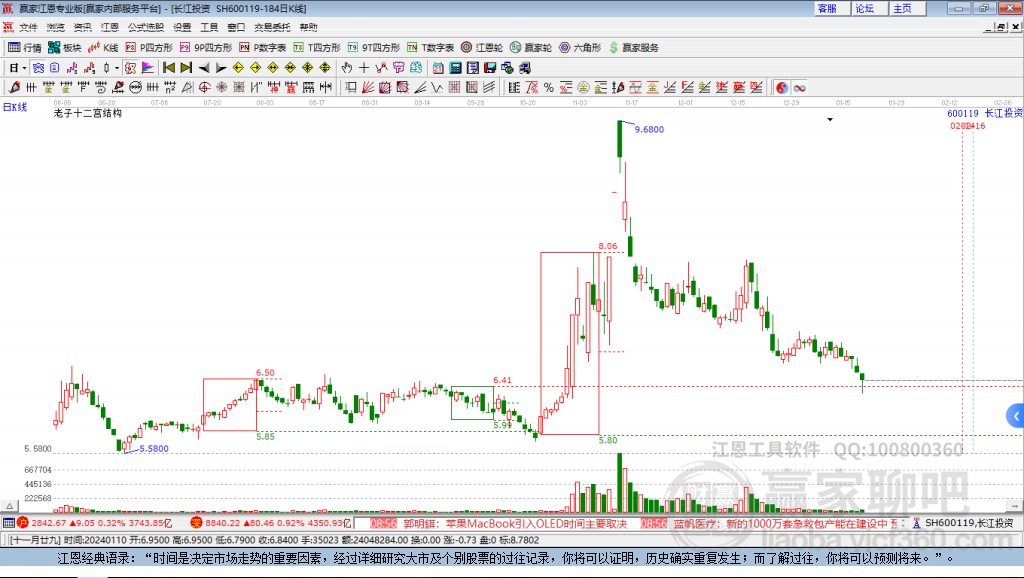
Task: Click the colorful flag icon
Action: [x=148, y=68]
